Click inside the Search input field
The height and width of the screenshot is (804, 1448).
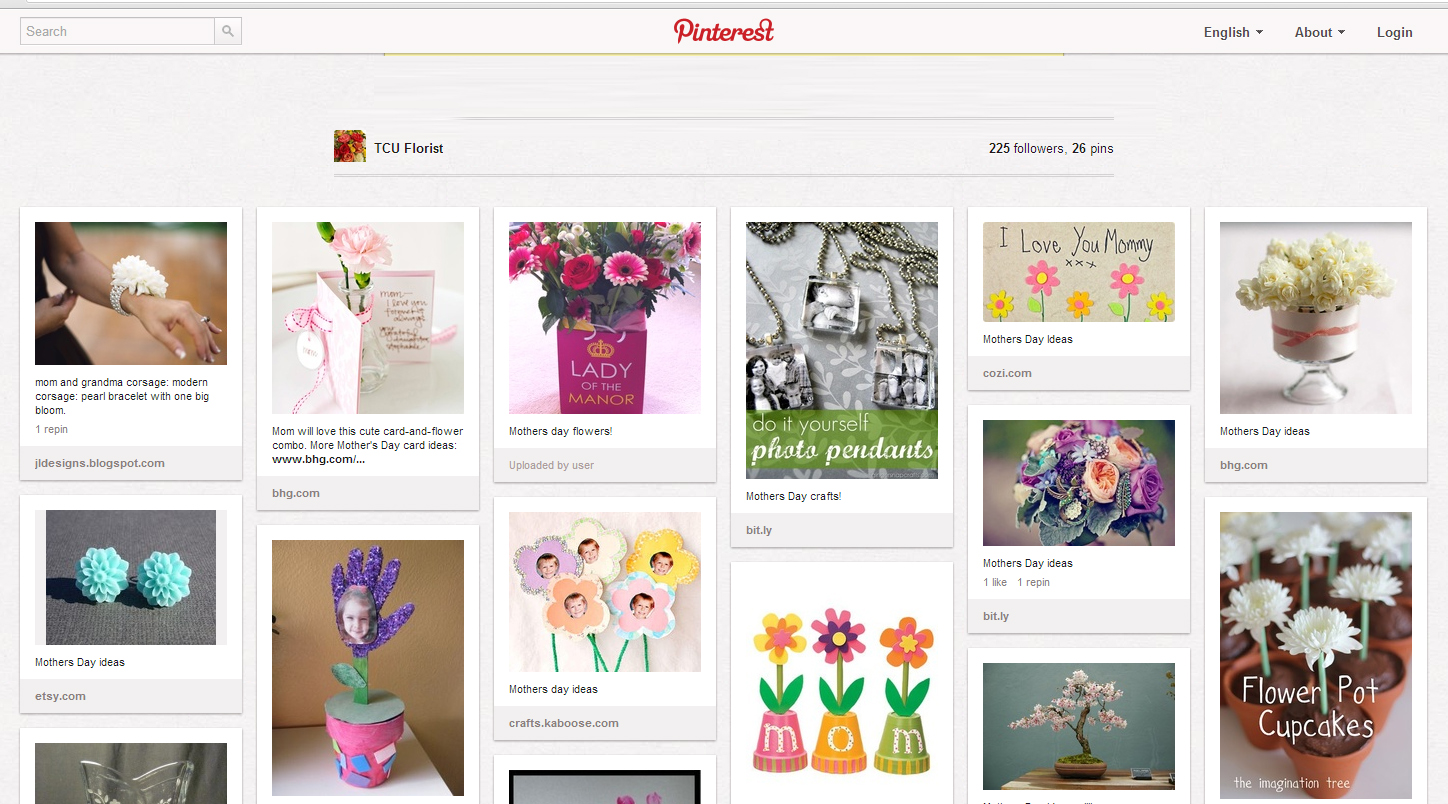click(x=117, y=31)
